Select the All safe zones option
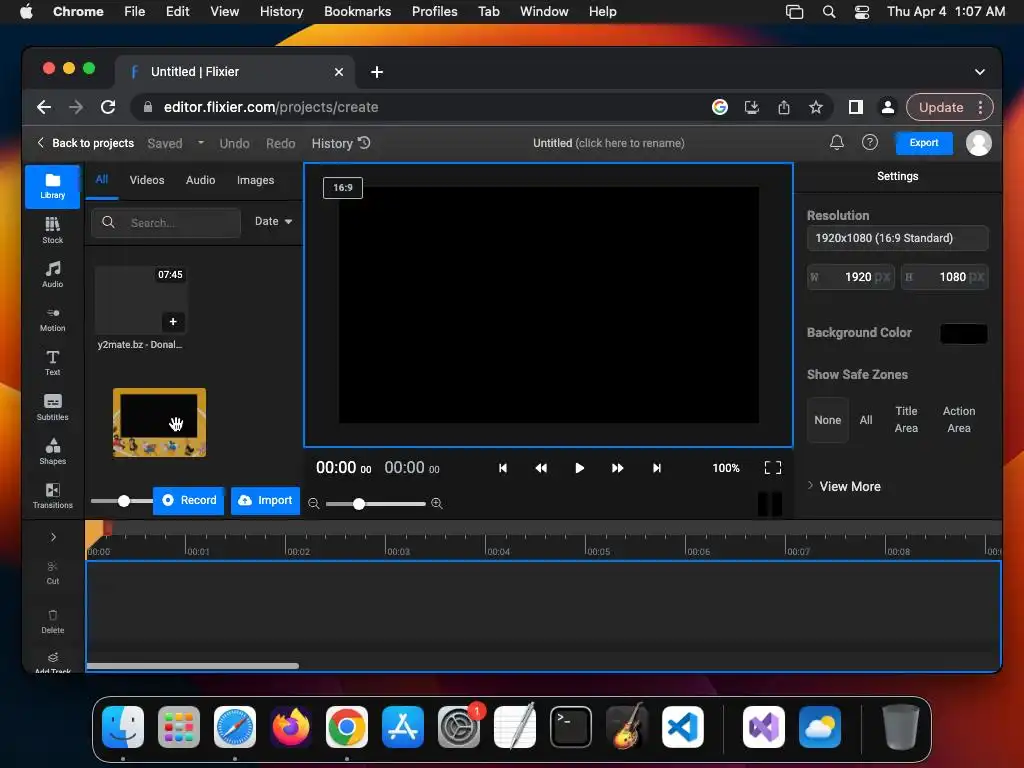The height and width of the screenshot is (768, 1024). 866,420
